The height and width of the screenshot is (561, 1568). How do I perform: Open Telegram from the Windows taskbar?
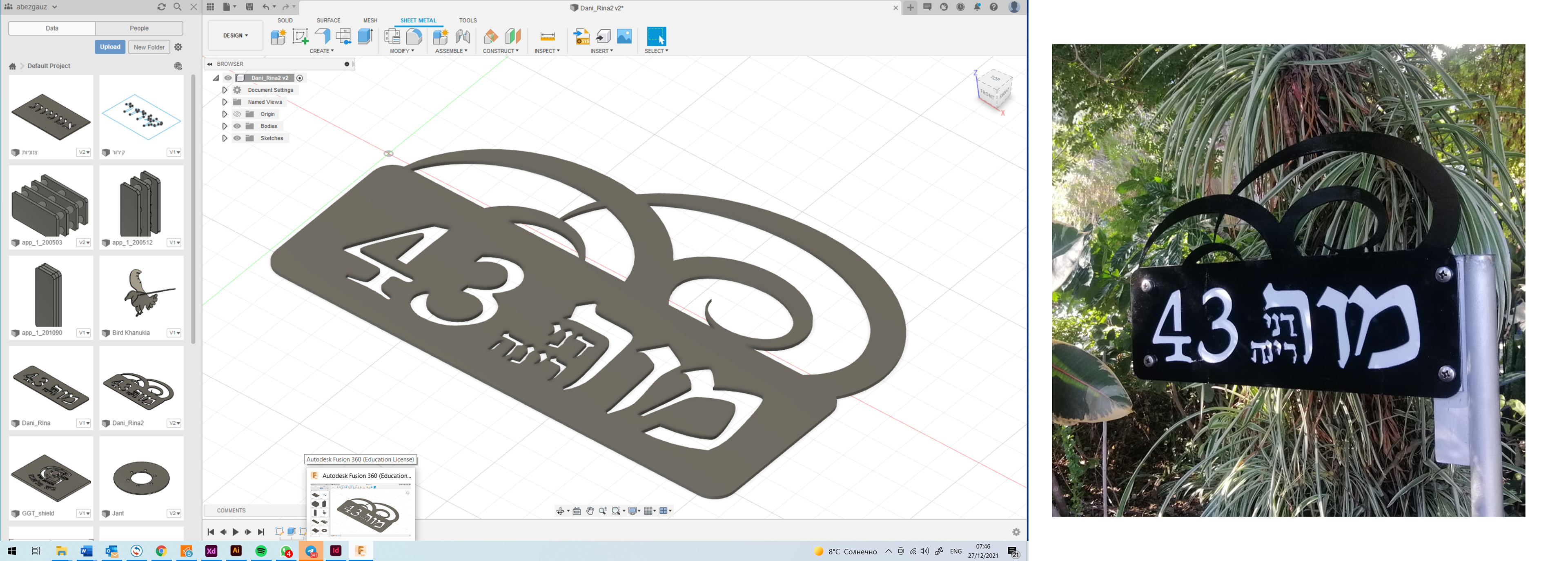click(x=311, y=551)
